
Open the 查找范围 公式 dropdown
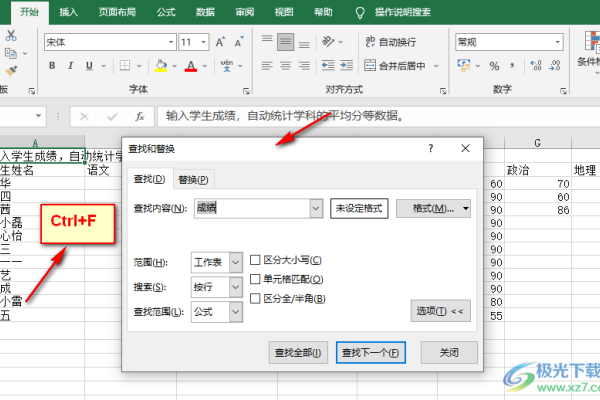click(236, 312)
